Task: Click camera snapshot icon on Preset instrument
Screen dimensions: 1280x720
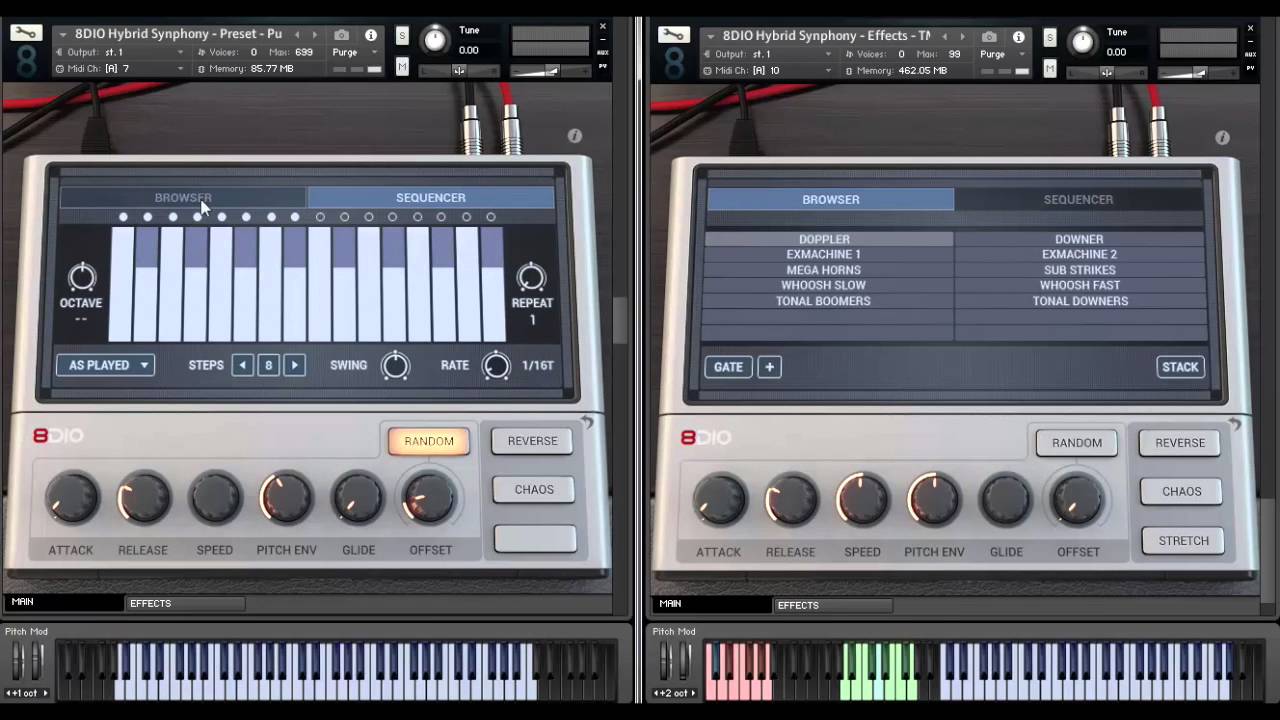Action: (x=341, y=35)
